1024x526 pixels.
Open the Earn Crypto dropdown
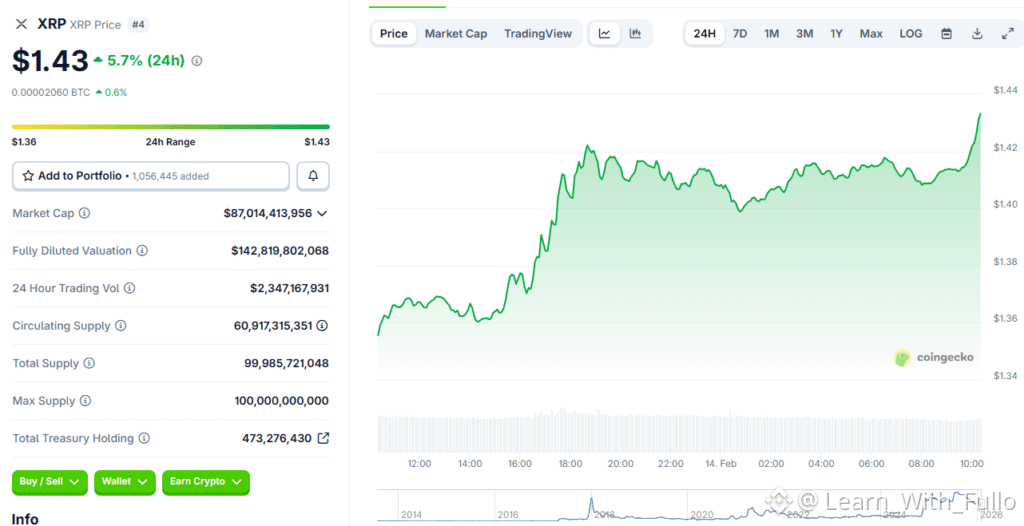(x=206, y=482)
